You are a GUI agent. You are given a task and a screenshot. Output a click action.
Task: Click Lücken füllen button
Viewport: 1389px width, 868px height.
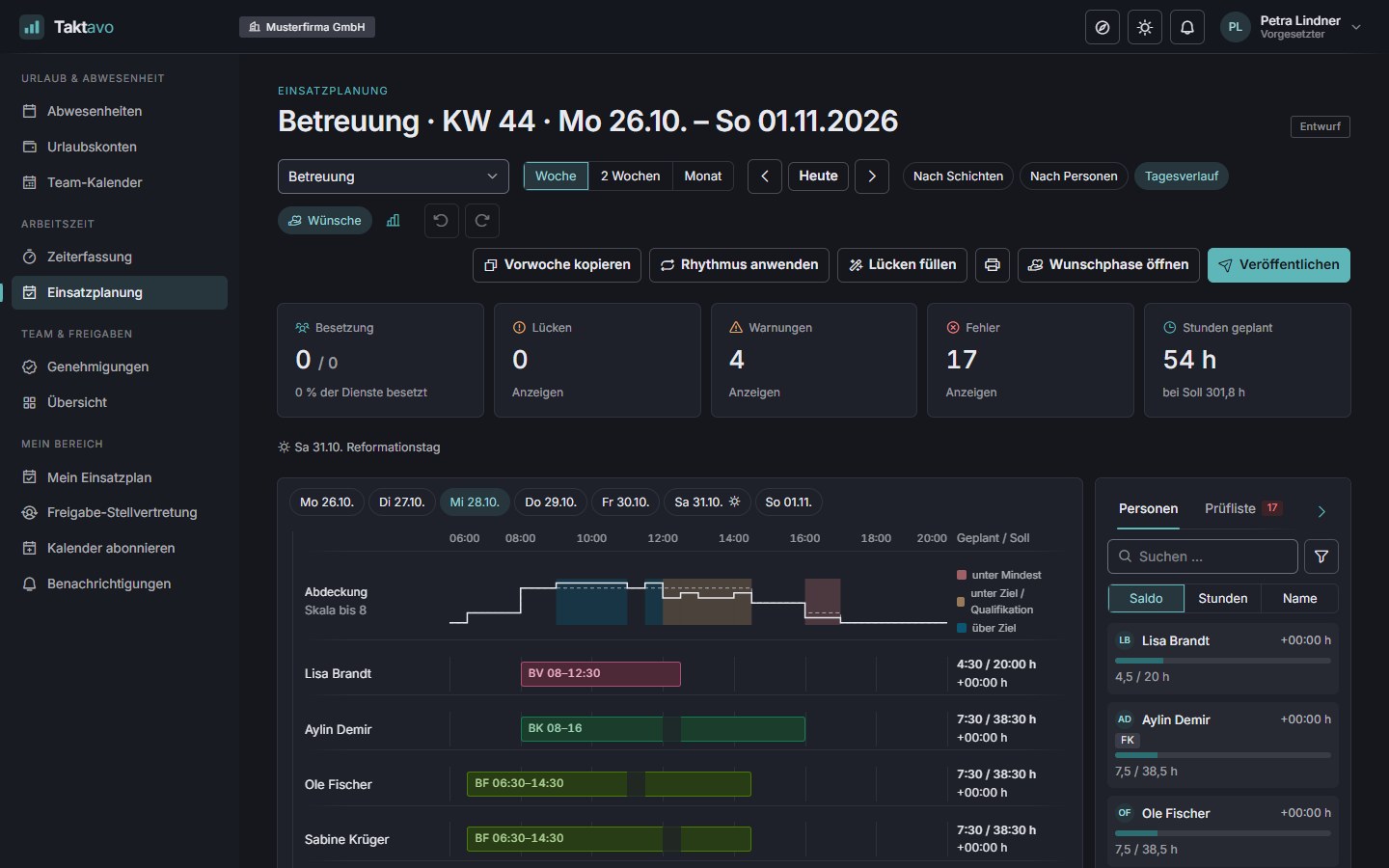(x=902, y=265)
